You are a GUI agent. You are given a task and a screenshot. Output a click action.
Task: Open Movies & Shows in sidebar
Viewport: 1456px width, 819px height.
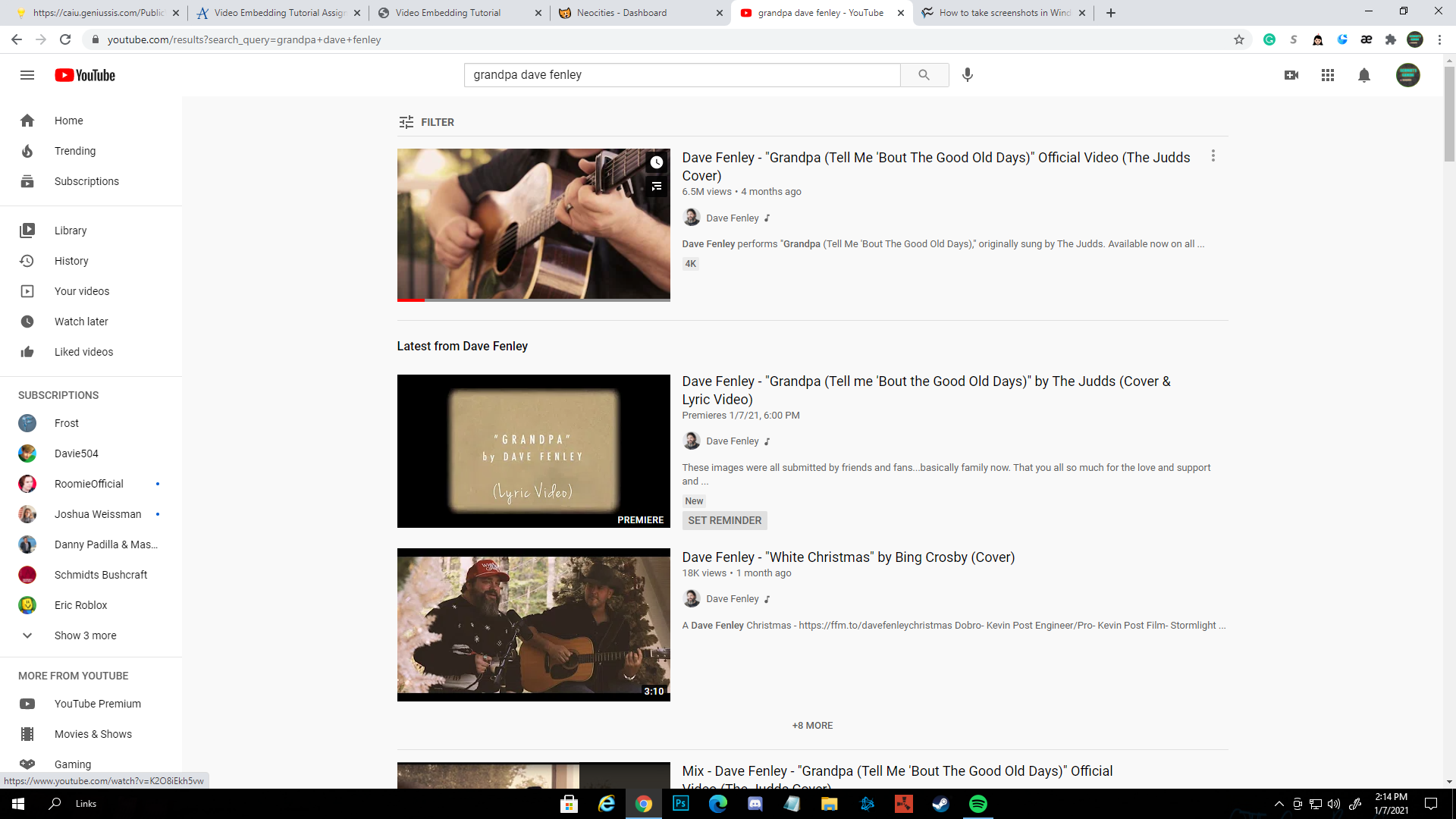point(91,734)
